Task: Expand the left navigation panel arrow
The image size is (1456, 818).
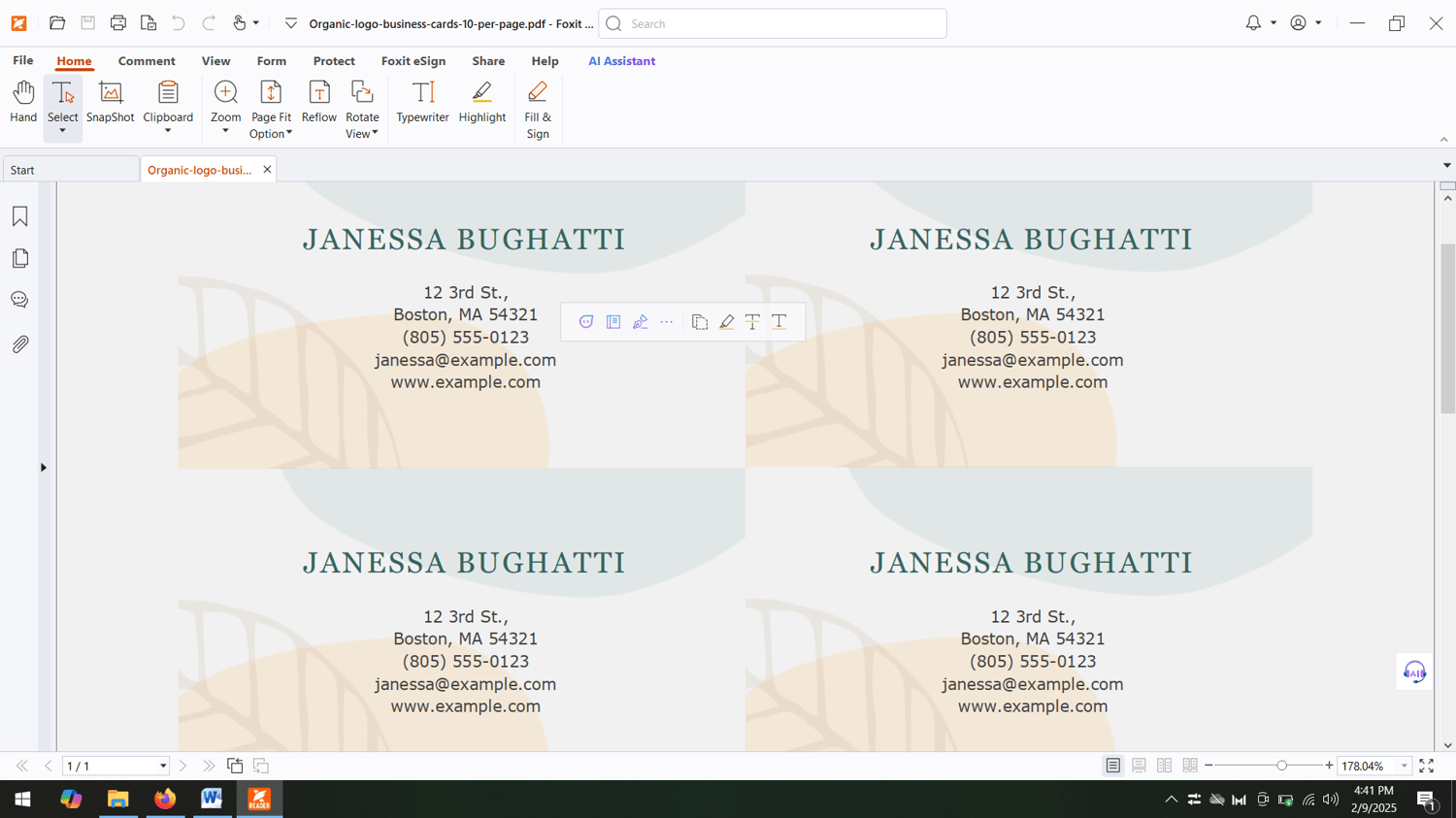Action: [44, 468]
